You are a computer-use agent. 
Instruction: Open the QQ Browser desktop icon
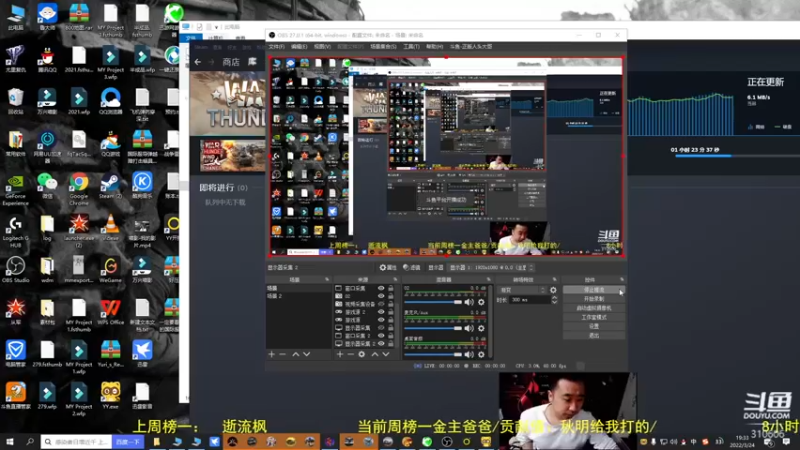coord(110,102)
